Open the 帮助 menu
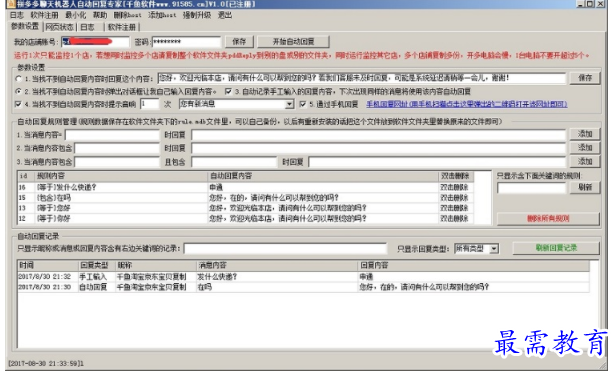 point(100,15)
